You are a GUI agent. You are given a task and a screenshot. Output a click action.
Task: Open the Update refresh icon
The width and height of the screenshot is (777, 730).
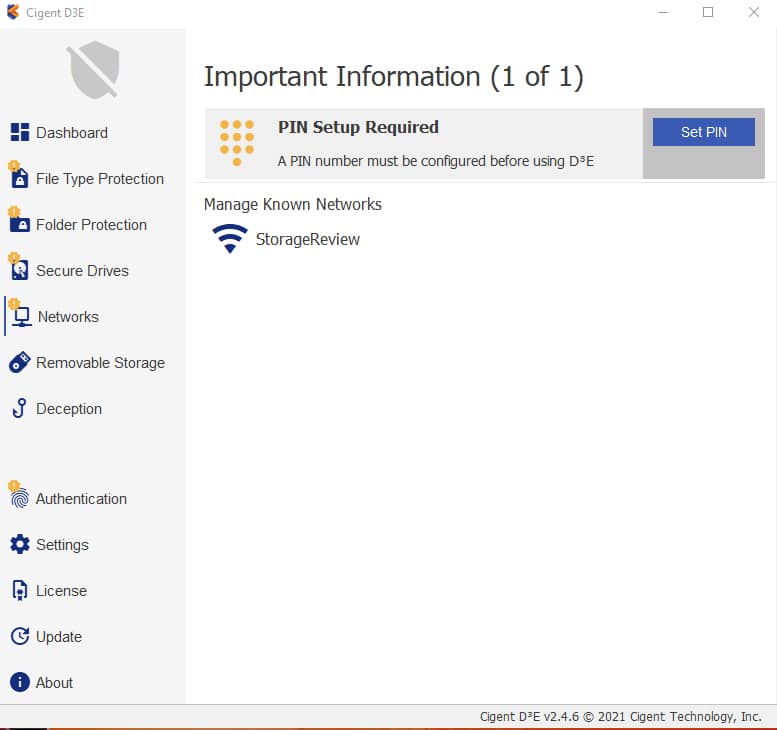click(x=20, y=636)
